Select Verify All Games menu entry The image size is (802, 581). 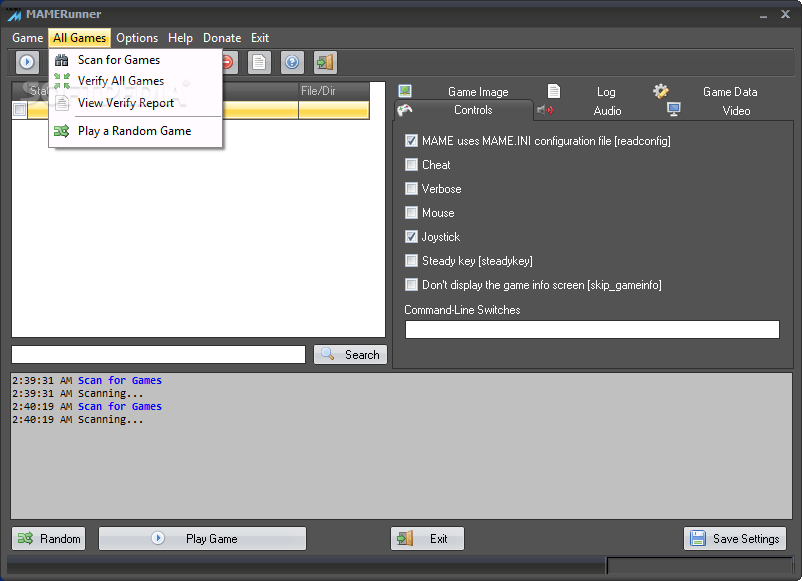click(136, 81)
